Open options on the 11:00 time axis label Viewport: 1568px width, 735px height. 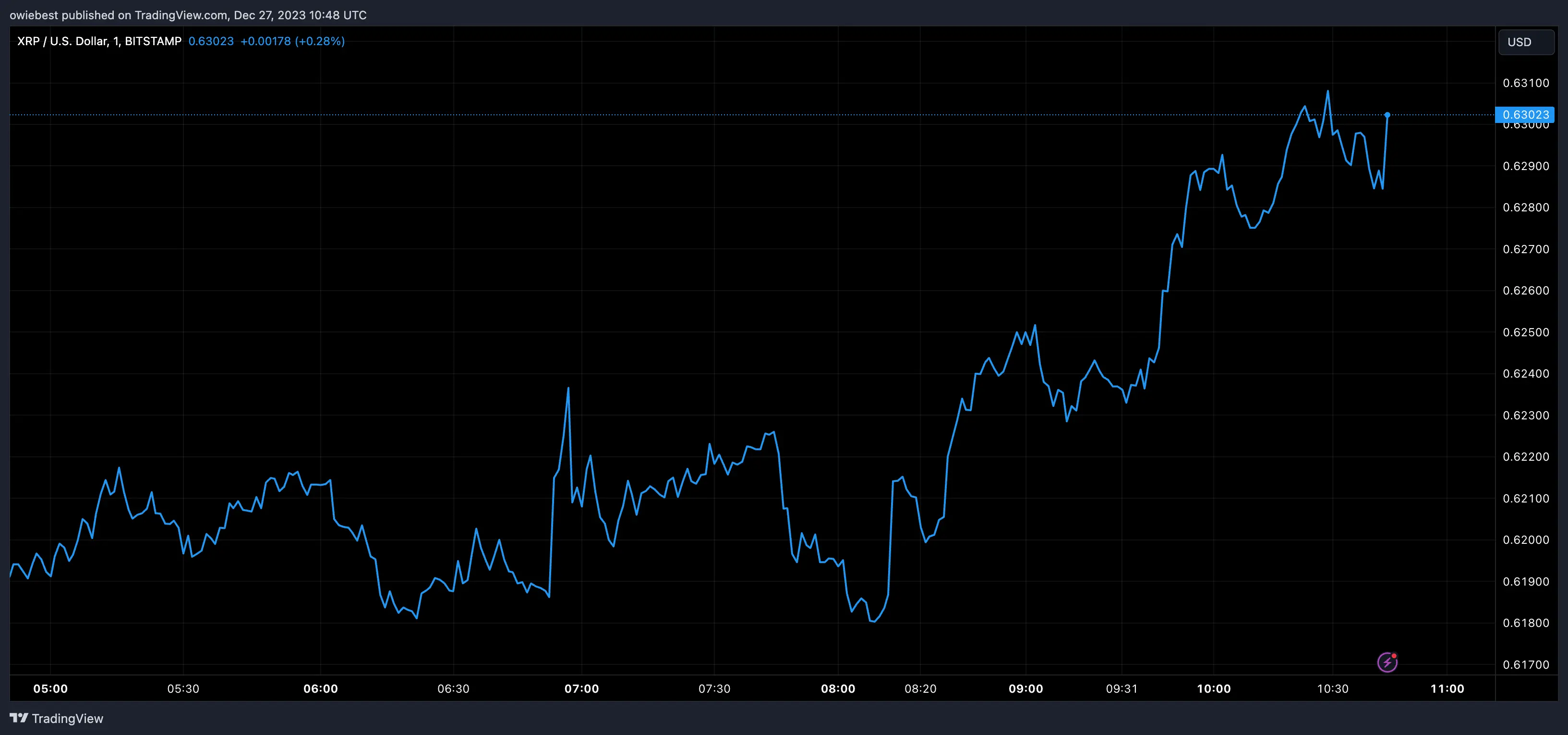point(1448,689)
